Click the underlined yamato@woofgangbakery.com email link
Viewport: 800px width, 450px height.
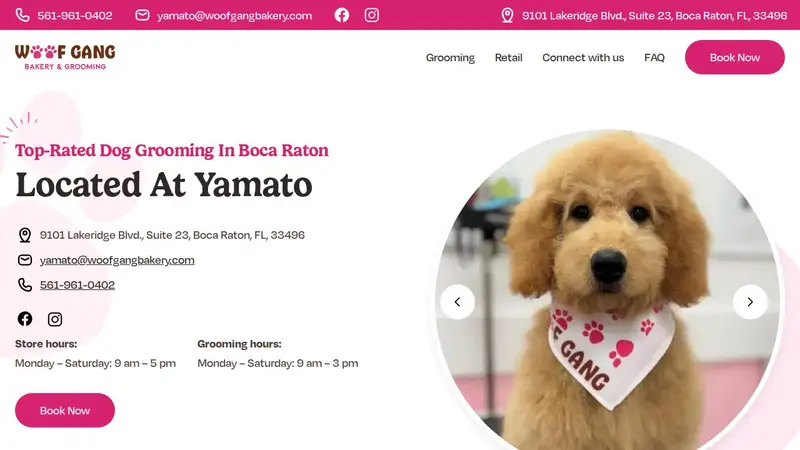(x=117, y=260)
